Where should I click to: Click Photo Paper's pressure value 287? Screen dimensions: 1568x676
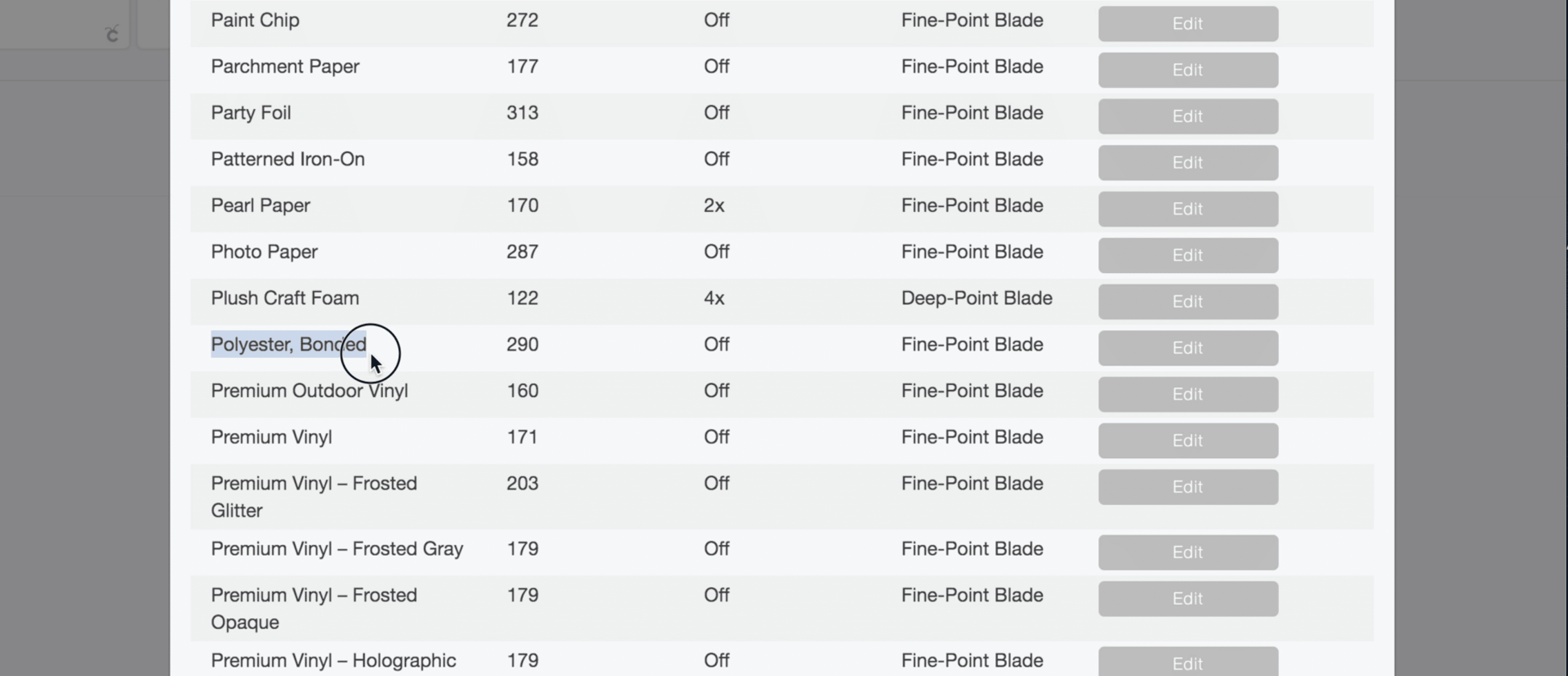point(522,252)
